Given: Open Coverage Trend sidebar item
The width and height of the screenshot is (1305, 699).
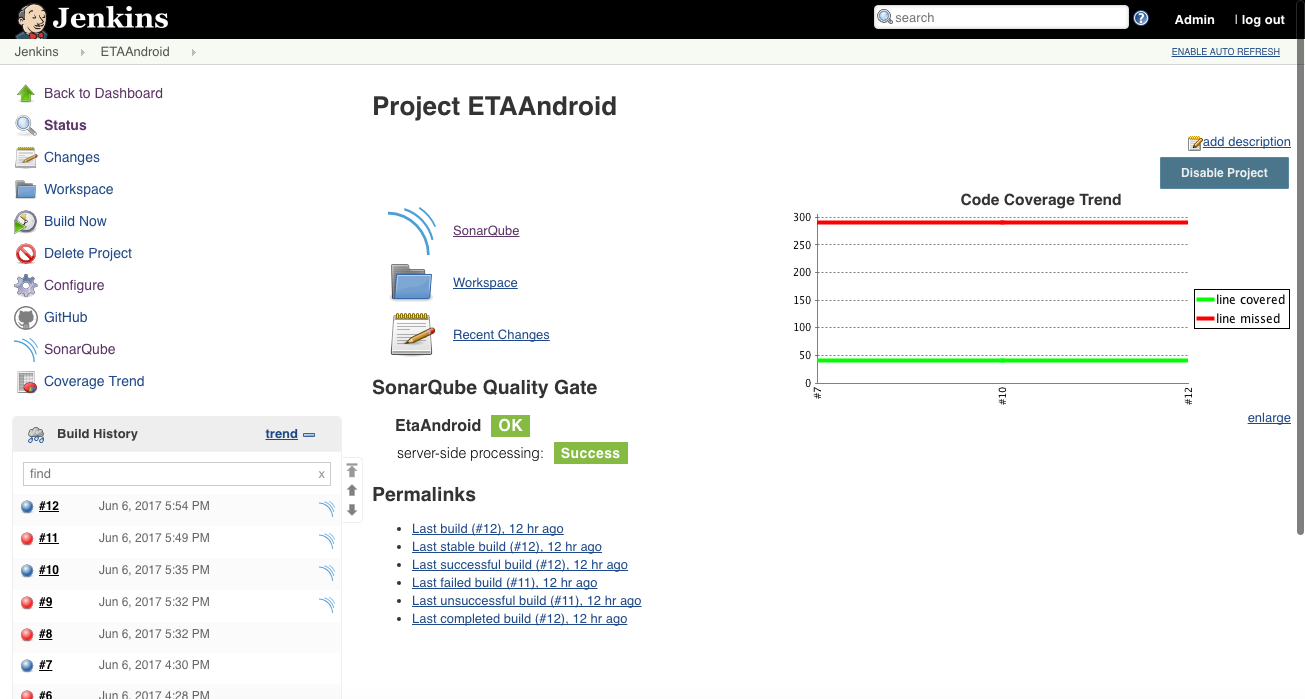Looking at the screenshot, I should pyautogui.click(x=94, y=381).
